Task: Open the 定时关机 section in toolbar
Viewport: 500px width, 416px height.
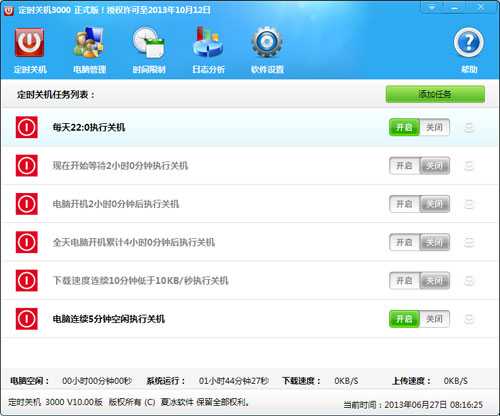Action: [x=29, y=51]
